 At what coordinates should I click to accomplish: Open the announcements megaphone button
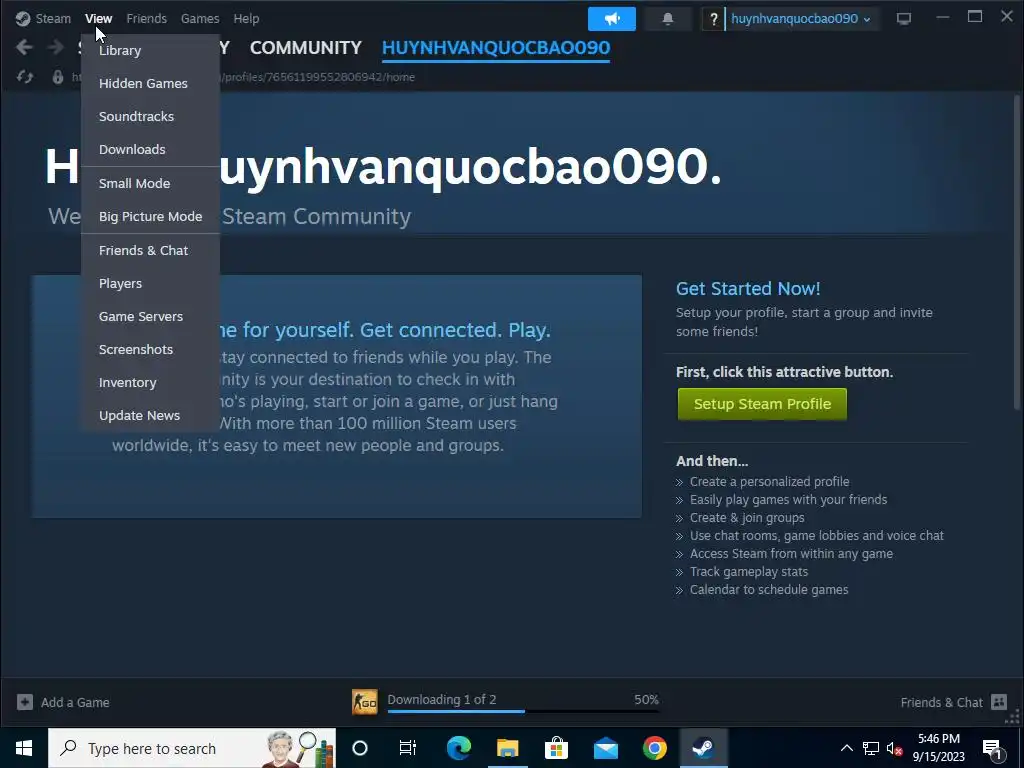pos(611,18)
